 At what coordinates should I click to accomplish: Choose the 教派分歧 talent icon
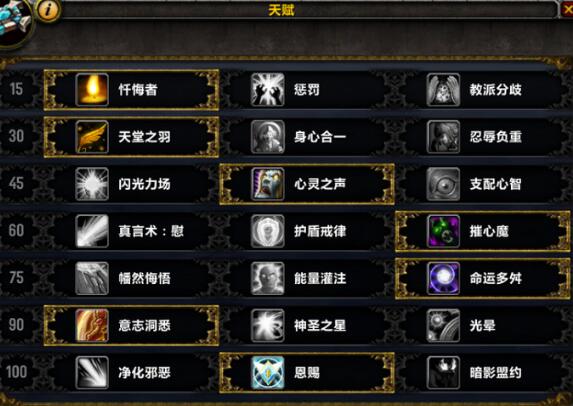pyautogui.click(x=443, y=90)
